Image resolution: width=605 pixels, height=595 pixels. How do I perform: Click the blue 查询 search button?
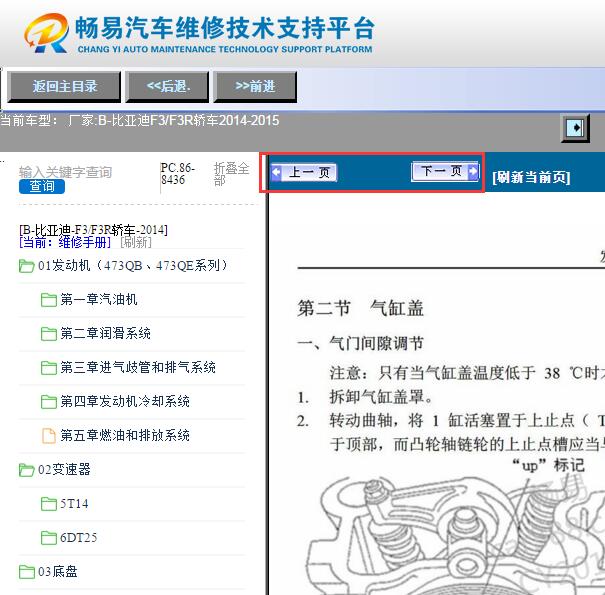41,186
